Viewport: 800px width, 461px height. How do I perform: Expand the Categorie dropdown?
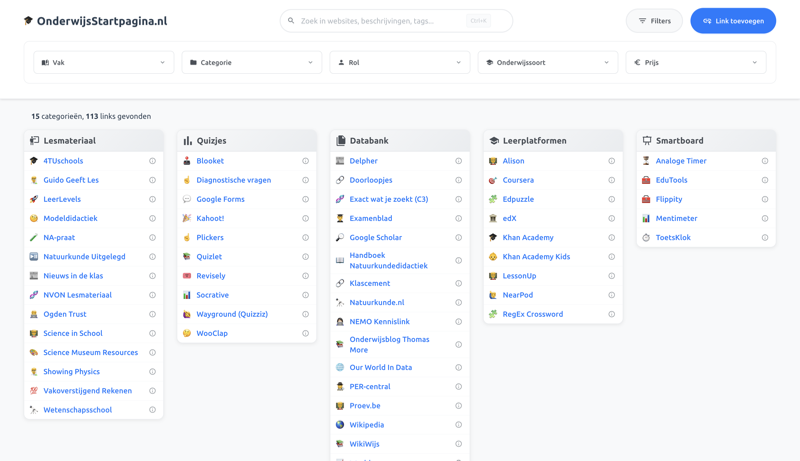(x=252, y=63)
